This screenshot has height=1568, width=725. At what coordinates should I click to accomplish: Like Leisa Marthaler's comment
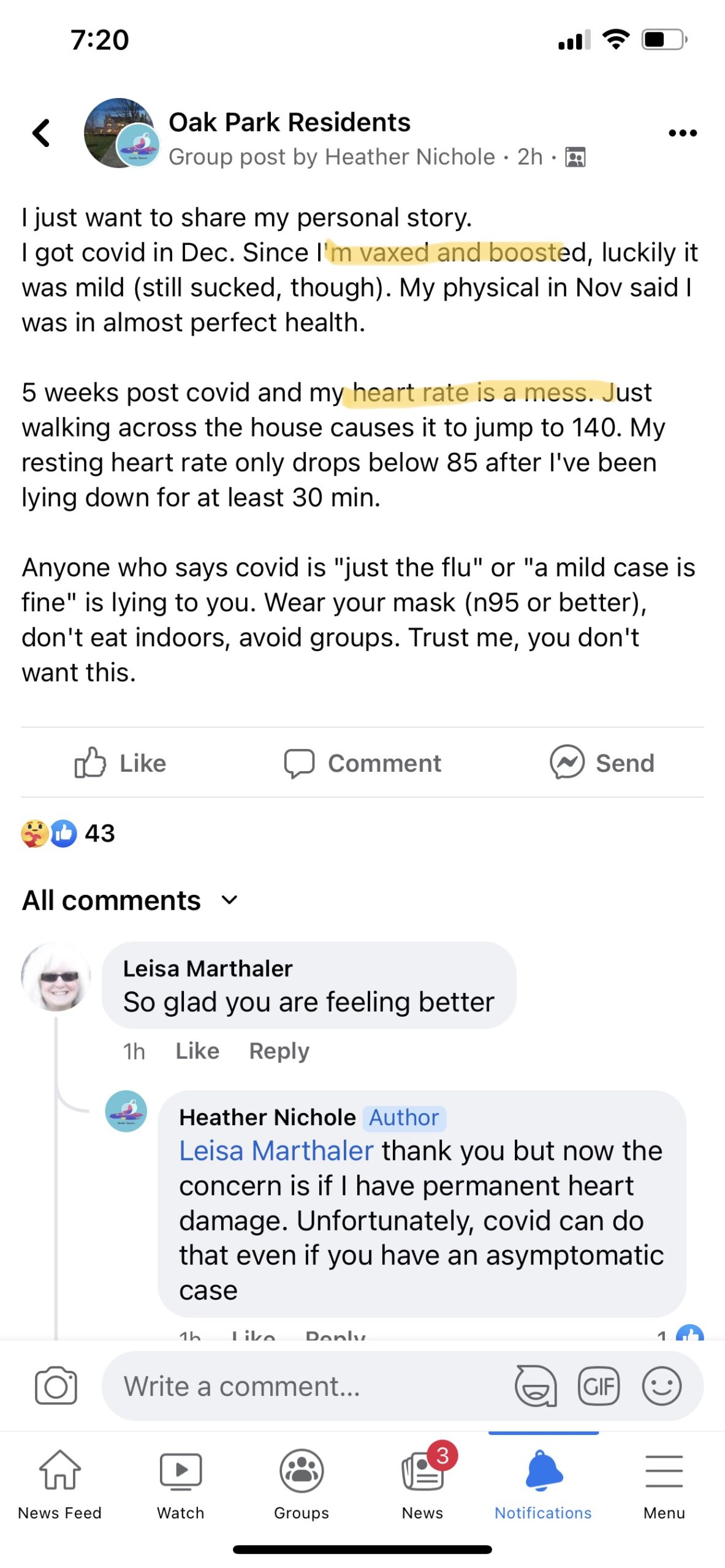coord(197,1051)
